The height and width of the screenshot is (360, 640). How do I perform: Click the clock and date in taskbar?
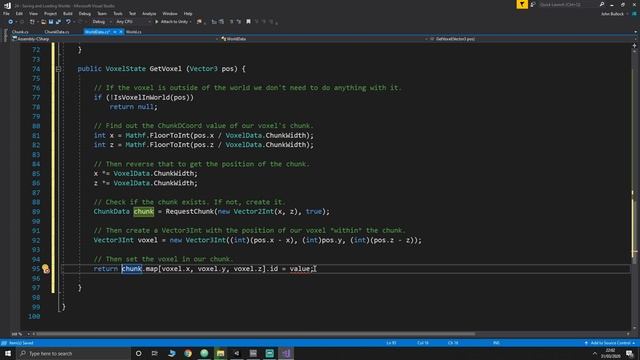coord(611,353)
